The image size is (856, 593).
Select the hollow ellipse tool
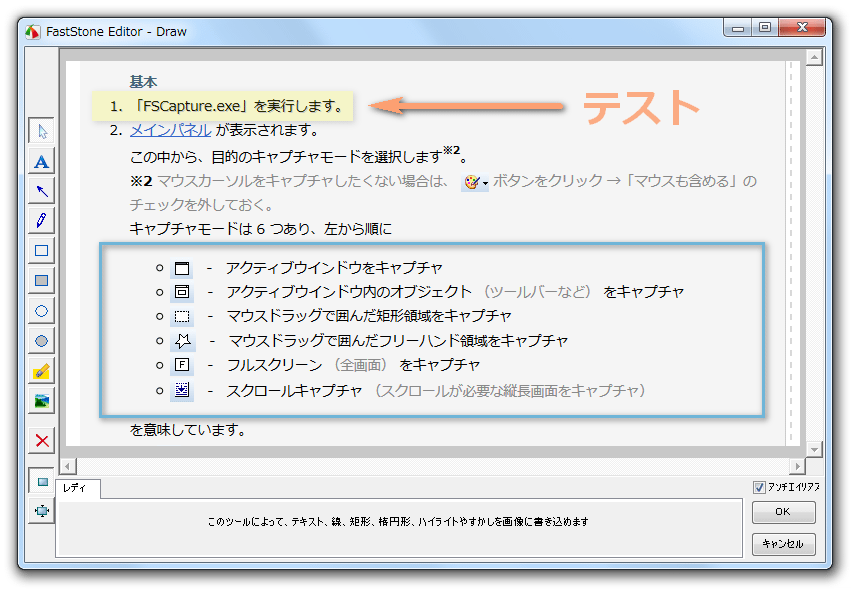(41, 311)
